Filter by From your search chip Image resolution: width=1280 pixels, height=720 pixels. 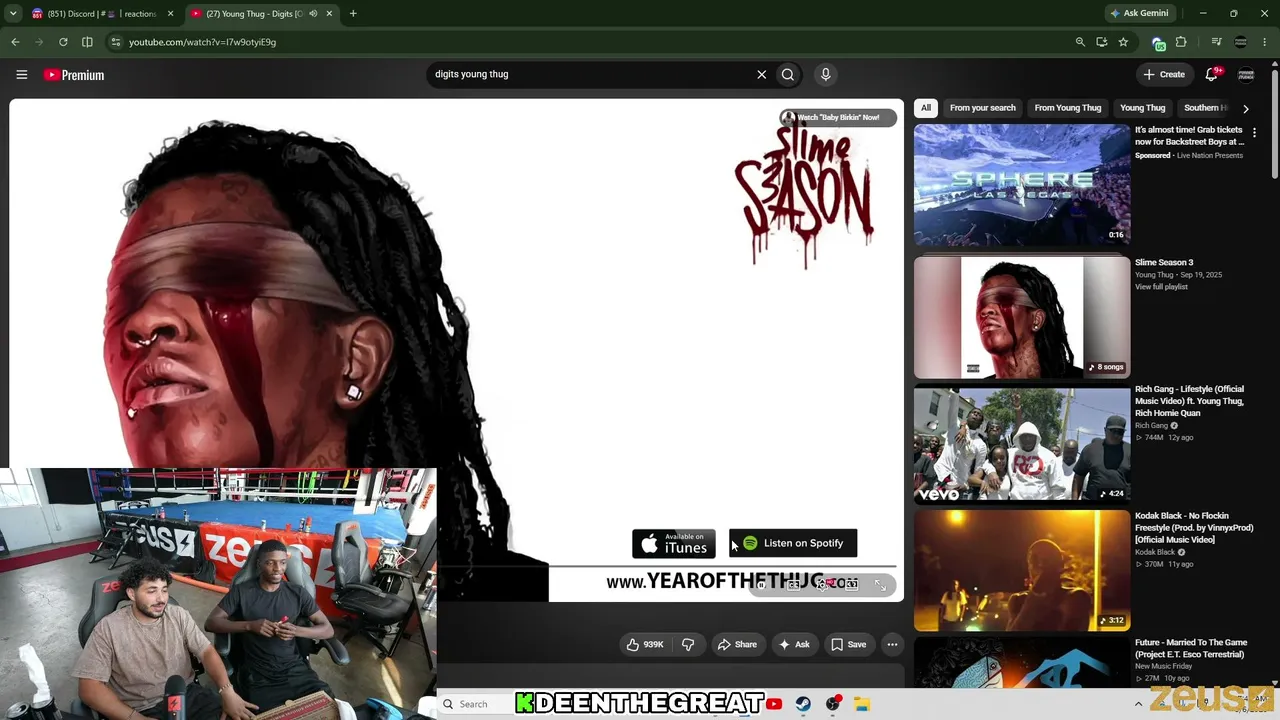click(x=982, y=108)
